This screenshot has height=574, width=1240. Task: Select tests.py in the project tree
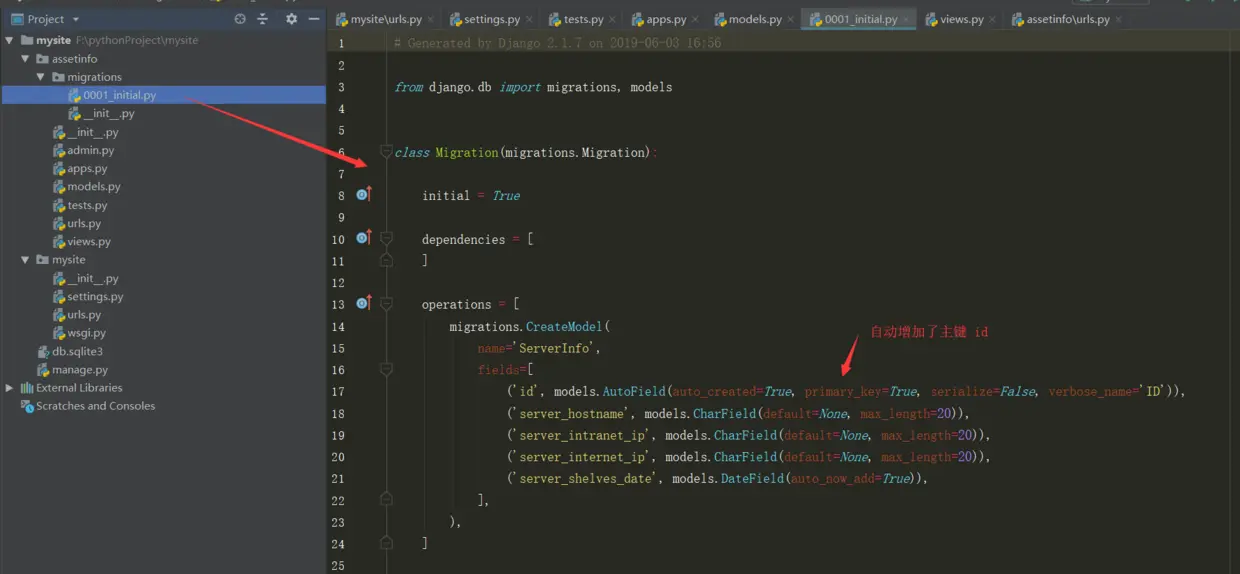coord(87,205)
